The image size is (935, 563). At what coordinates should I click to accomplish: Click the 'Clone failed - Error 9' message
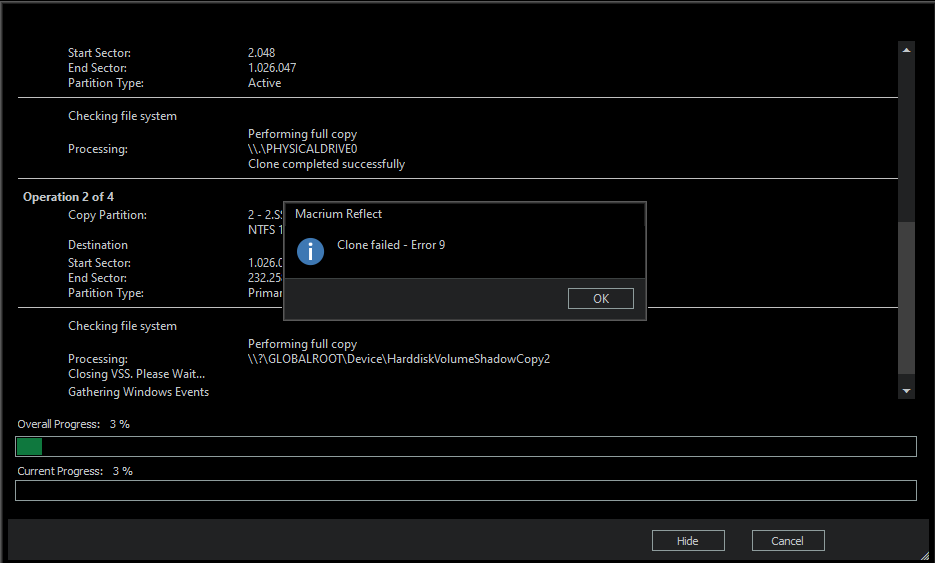pyautogui.click(x=391, y=245)
